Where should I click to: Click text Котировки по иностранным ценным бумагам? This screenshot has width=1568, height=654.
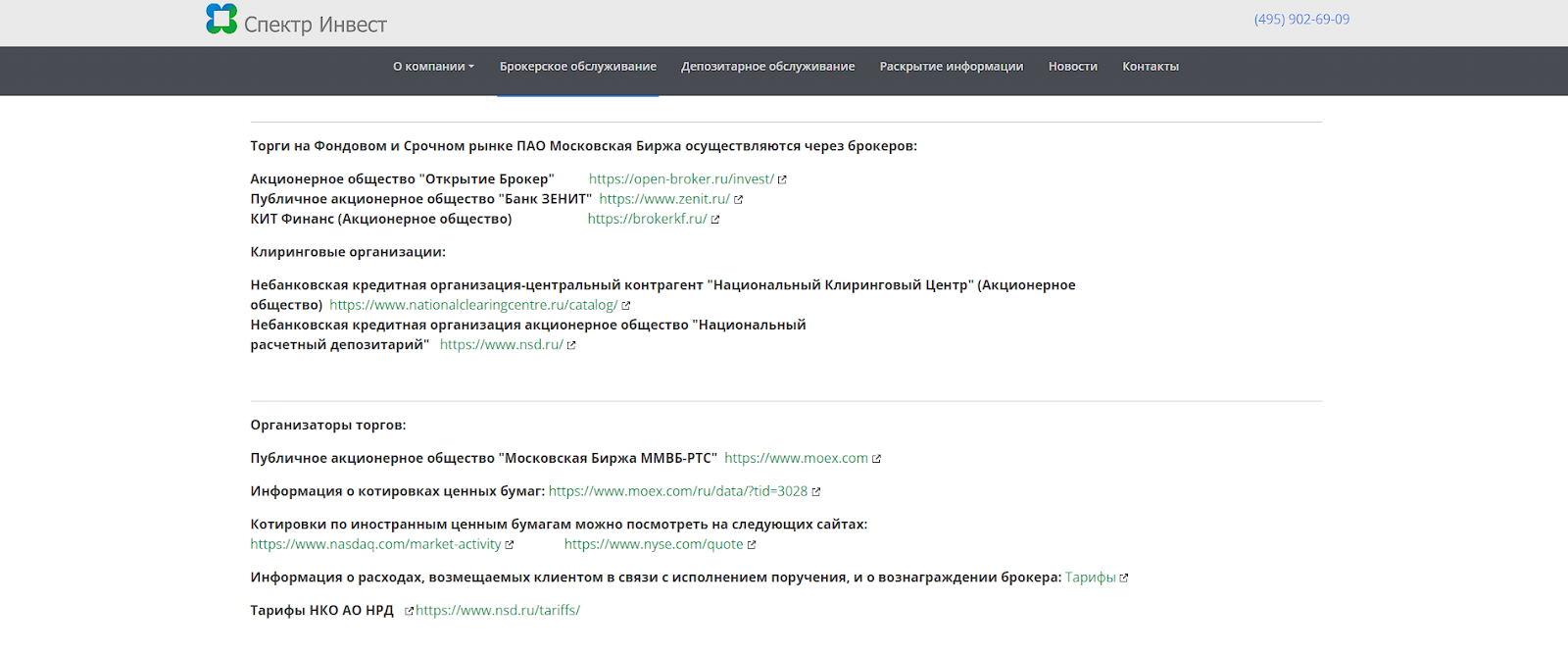pyautogui.click(x=559, y=525)
